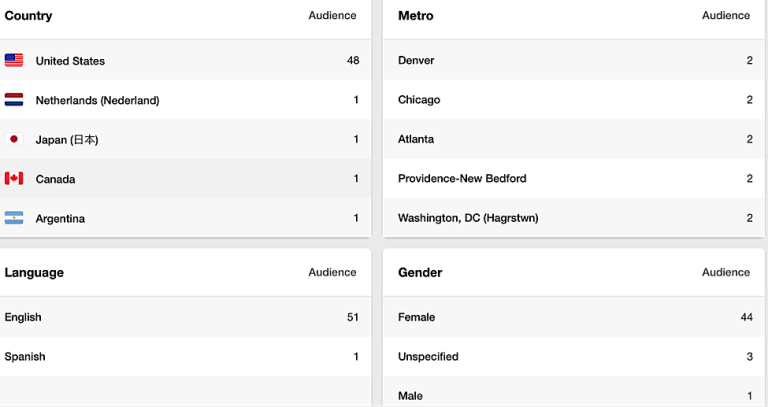The height and width of the screenshot is (407, 768).
Task: Sort by Metro table Audience header
Action: coord(726,16)
